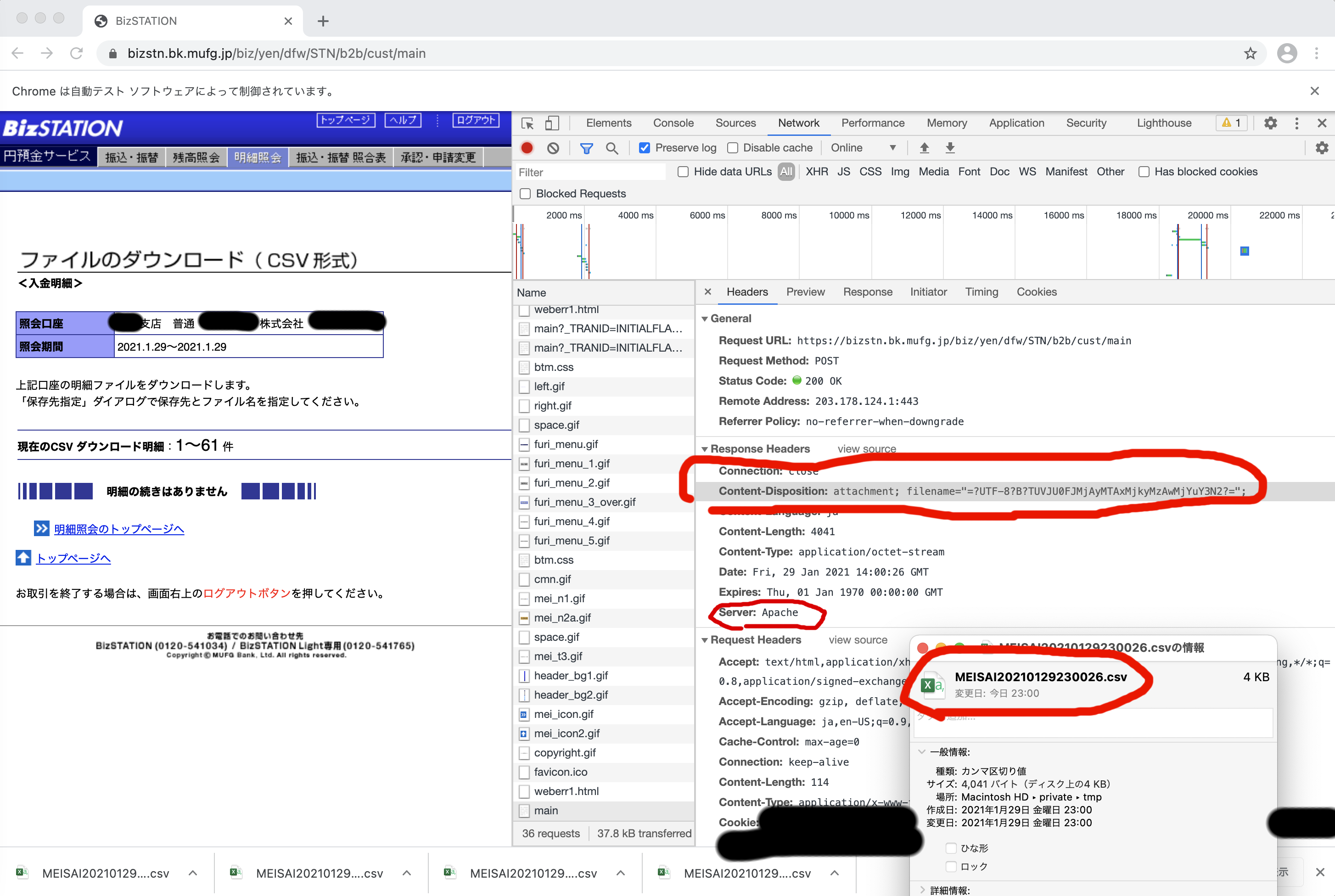The width and height of the screenshot is (1335, 896).
Task: Collapse 一般情報 section in file info
Action: coord(921,751)
